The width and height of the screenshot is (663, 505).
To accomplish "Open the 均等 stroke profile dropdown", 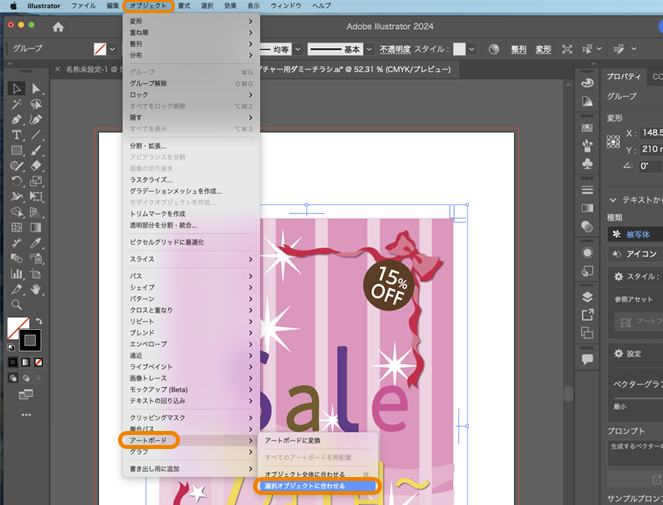I will tap(298, 49).
